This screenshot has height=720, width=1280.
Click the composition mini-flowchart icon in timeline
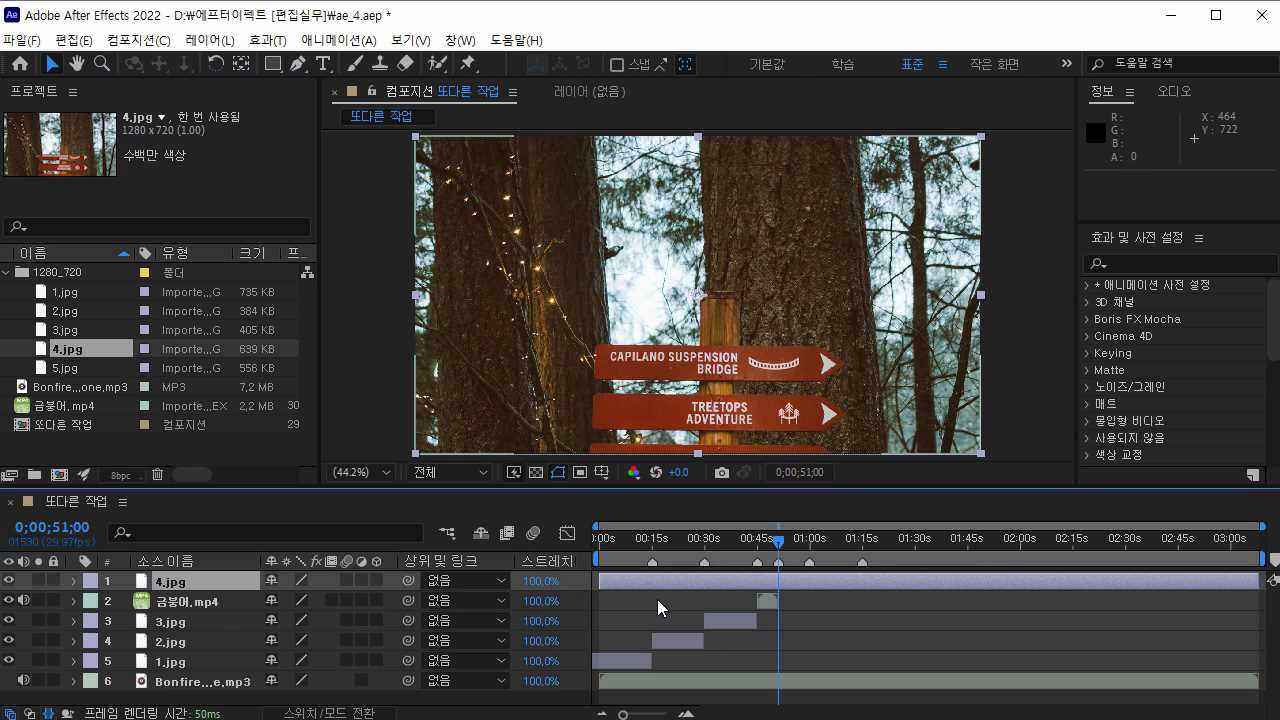[447, 533]
